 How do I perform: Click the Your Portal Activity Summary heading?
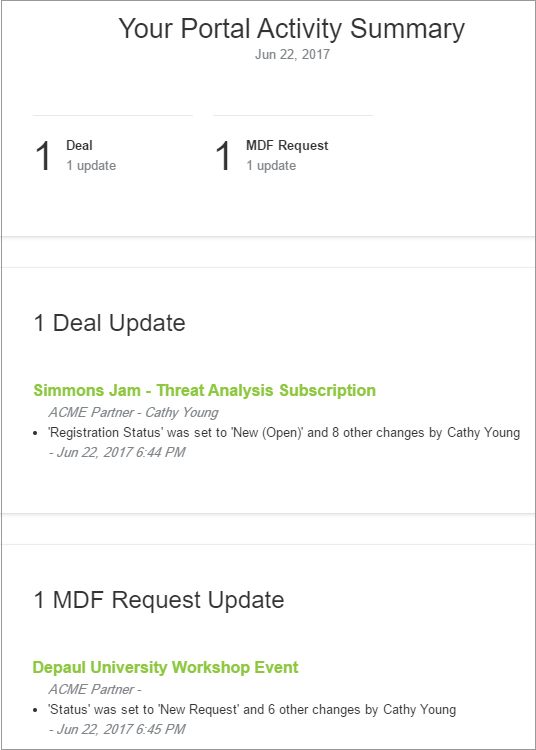click(292, 29)
